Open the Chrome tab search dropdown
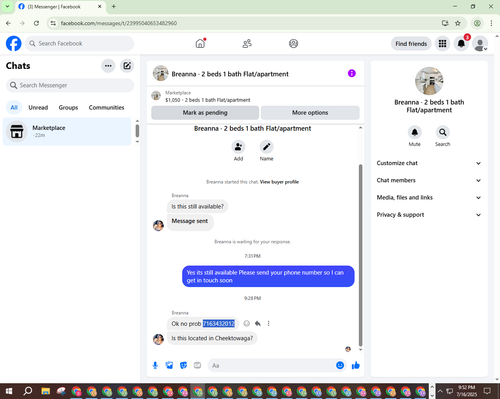The width and height of the screenshot is (500, 399). pyautogui.click(x=7, y=6)
